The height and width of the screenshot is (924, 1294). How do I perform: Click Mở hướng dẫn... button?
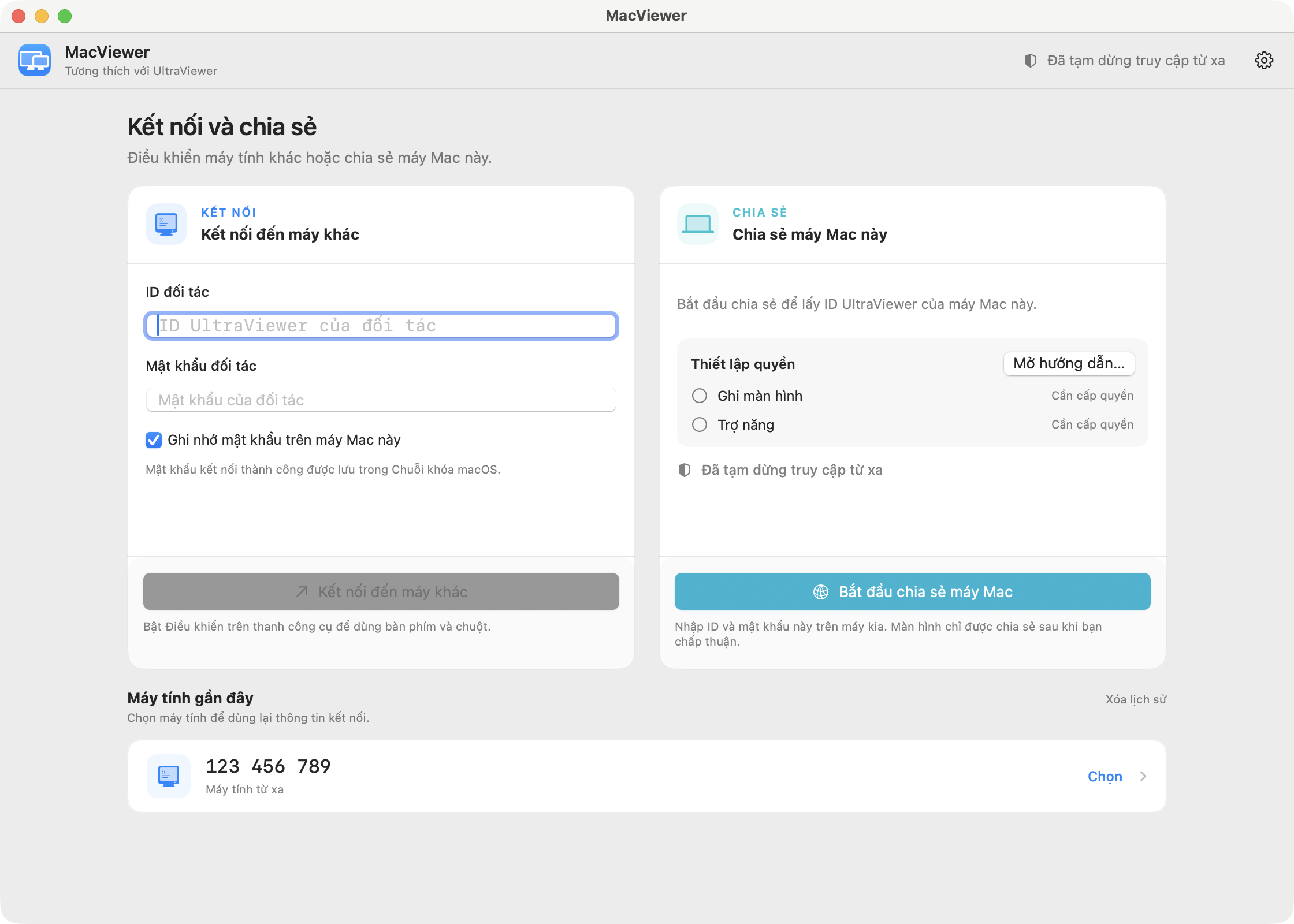1069,364
